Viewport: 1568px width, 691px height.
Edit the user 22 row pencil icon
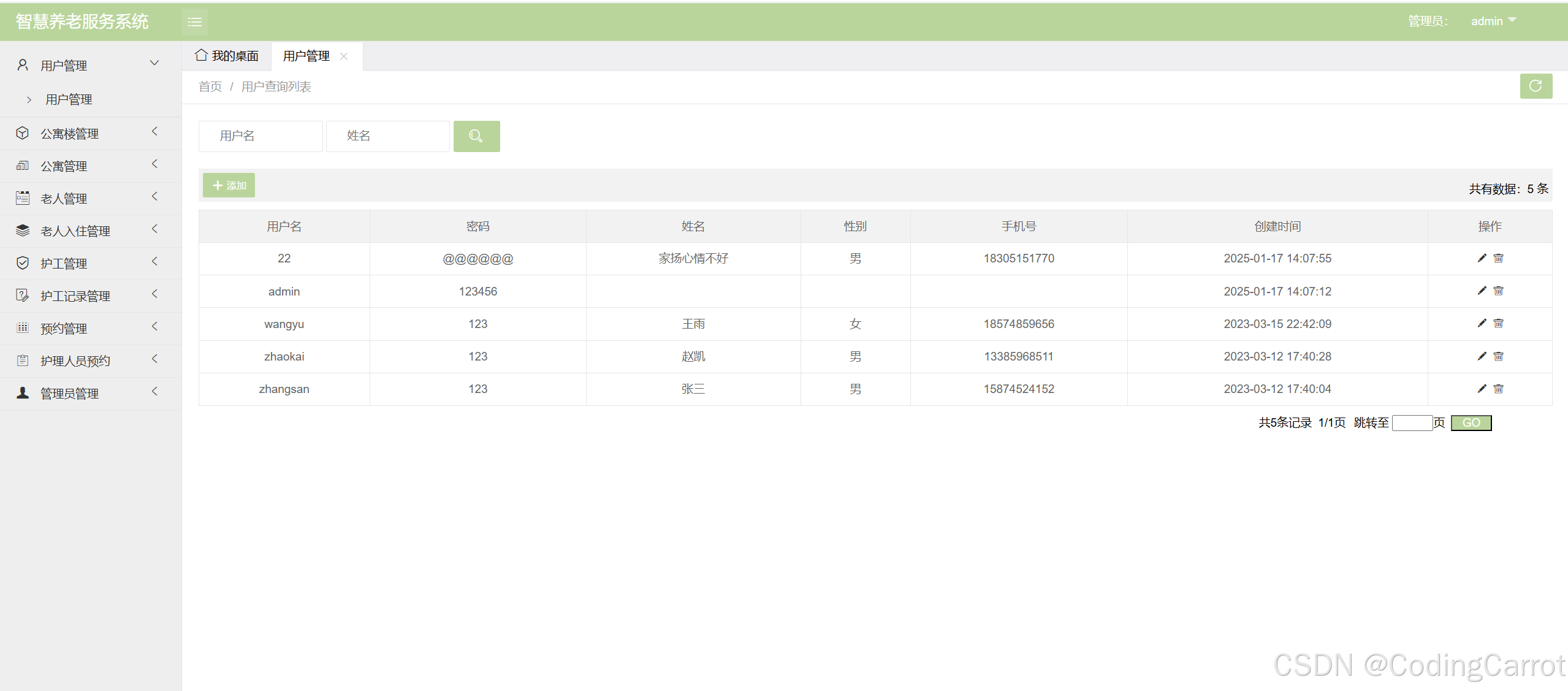coord(1482,258)
